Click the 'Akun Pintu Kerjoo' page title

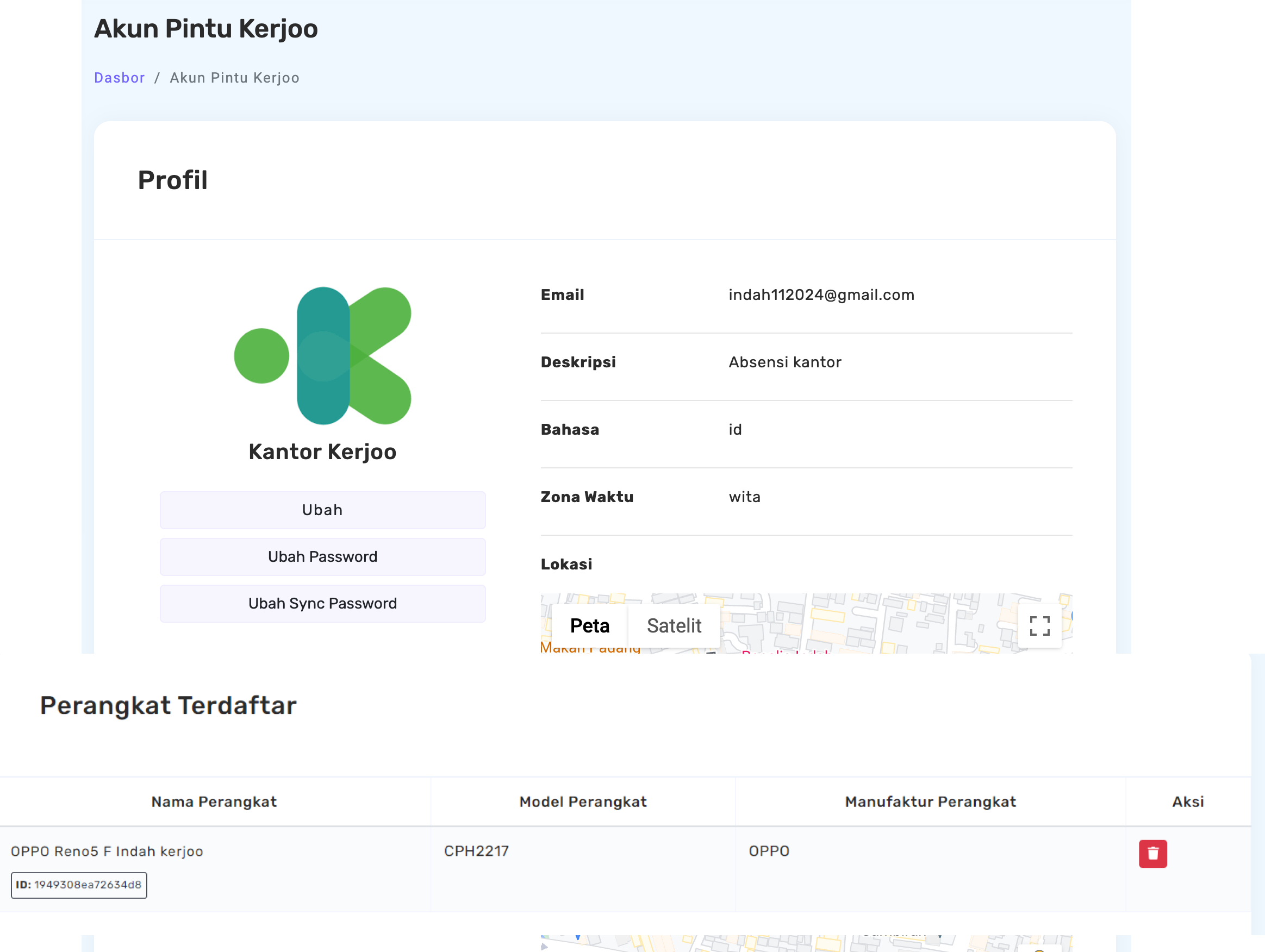[x=206, y=29]
